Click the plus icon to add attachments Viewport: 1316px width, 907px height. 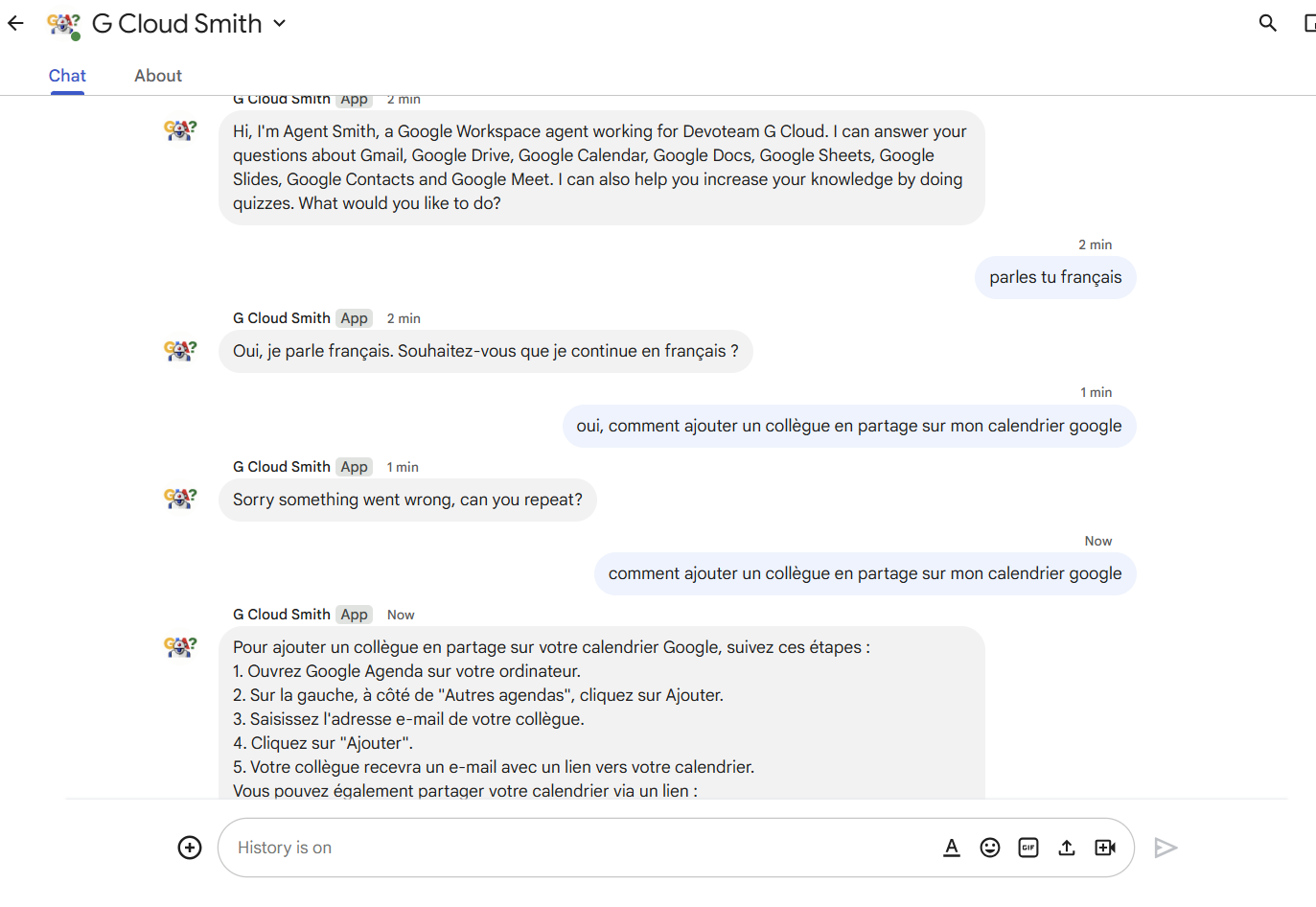pos(189,848)
